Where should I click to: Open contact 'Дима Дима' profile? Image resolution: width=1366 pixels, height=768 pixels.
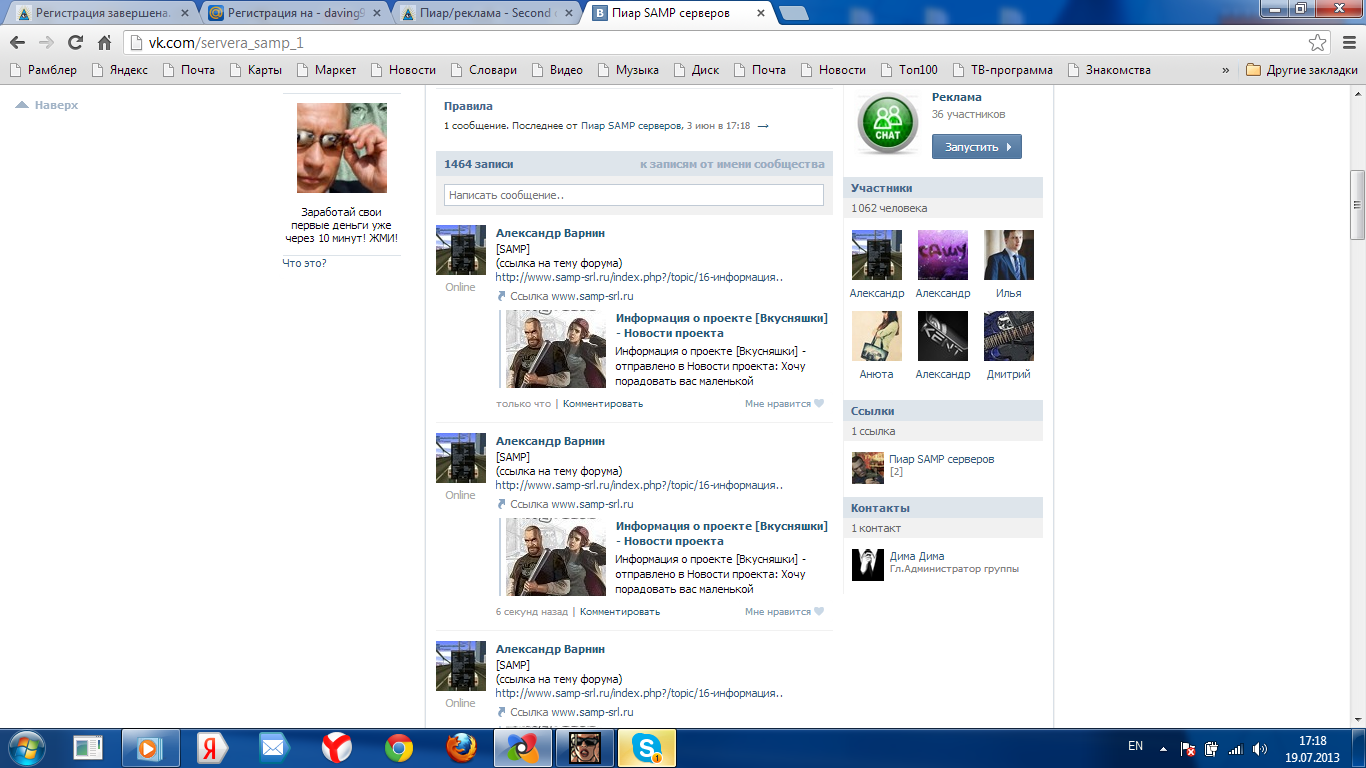(x=917, y=556)
